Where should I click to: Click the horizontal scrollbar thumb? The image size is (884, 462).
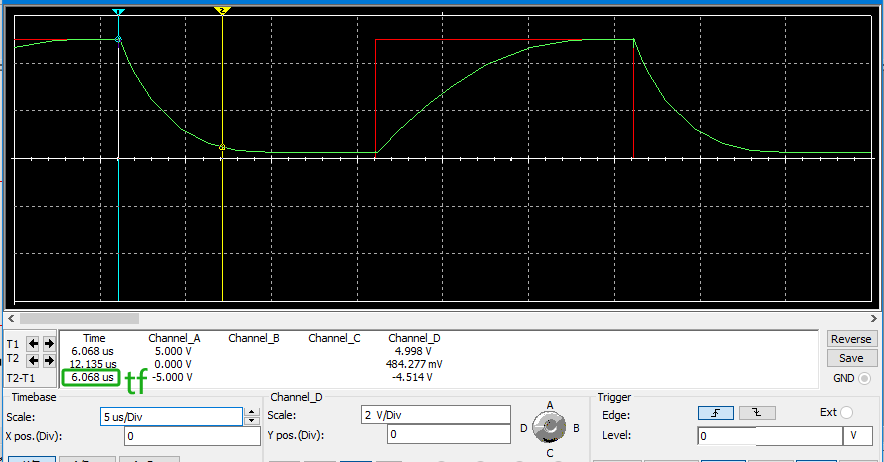pos(79,319)
